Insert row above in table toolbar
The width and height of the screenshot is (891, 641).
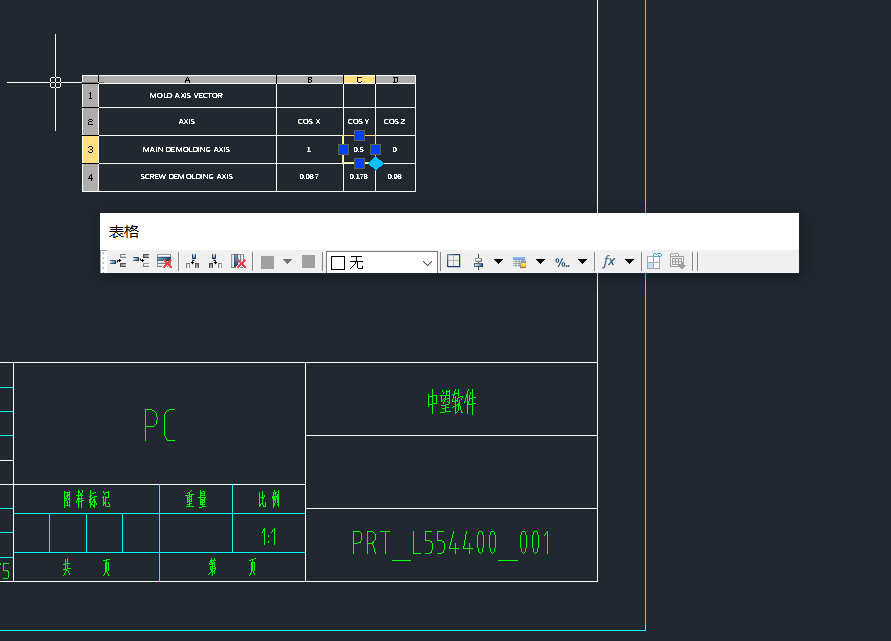(118, 261)
